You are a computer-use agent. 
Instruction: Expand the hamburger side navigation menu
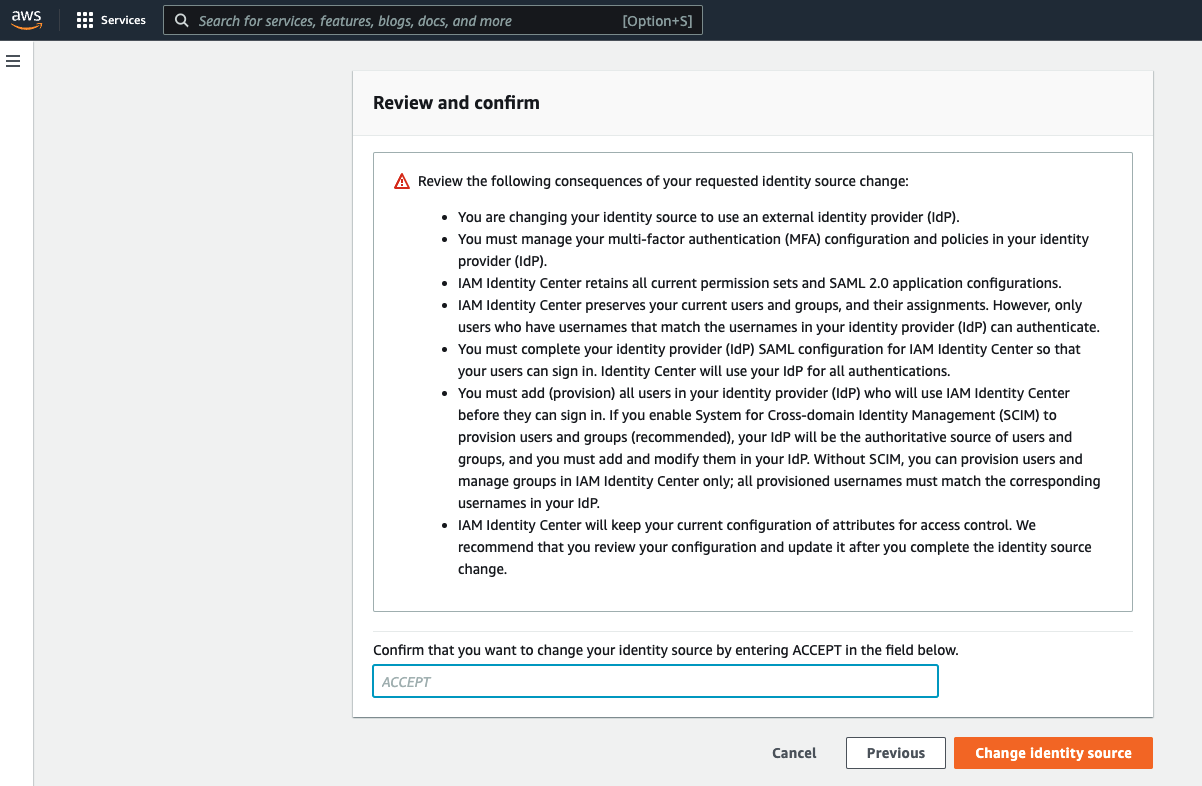coord(13,61)
